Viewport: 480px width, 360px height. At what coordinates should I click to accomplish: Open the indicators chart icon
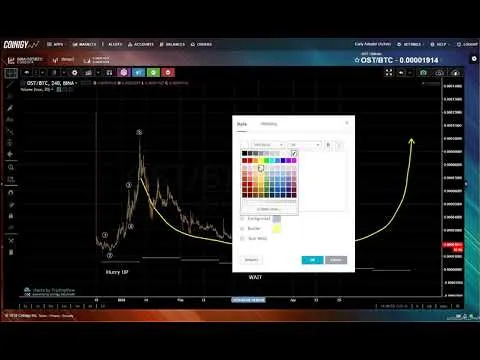pyautogui.click(x=88, y=73)
